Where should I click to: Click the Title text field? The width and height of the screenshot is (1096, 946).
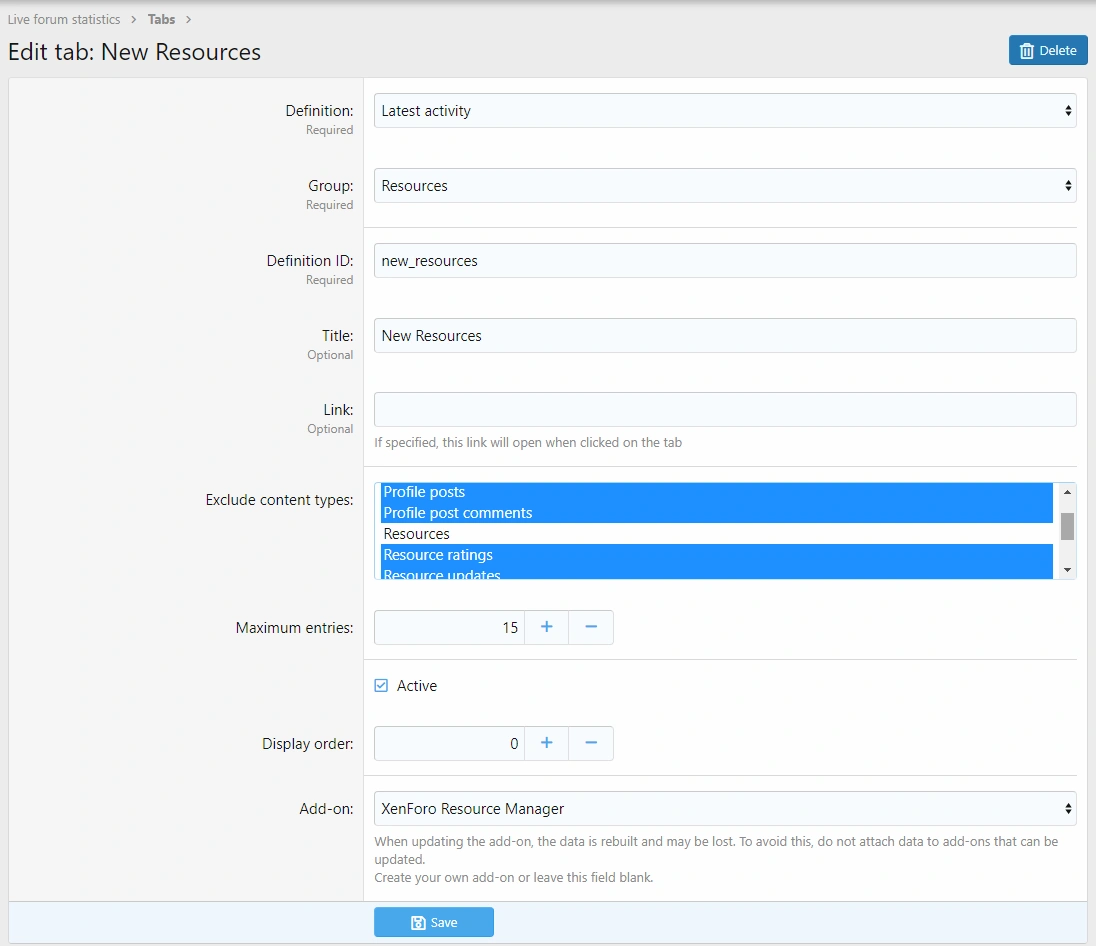pyautogui.click(x=724, y=336)
